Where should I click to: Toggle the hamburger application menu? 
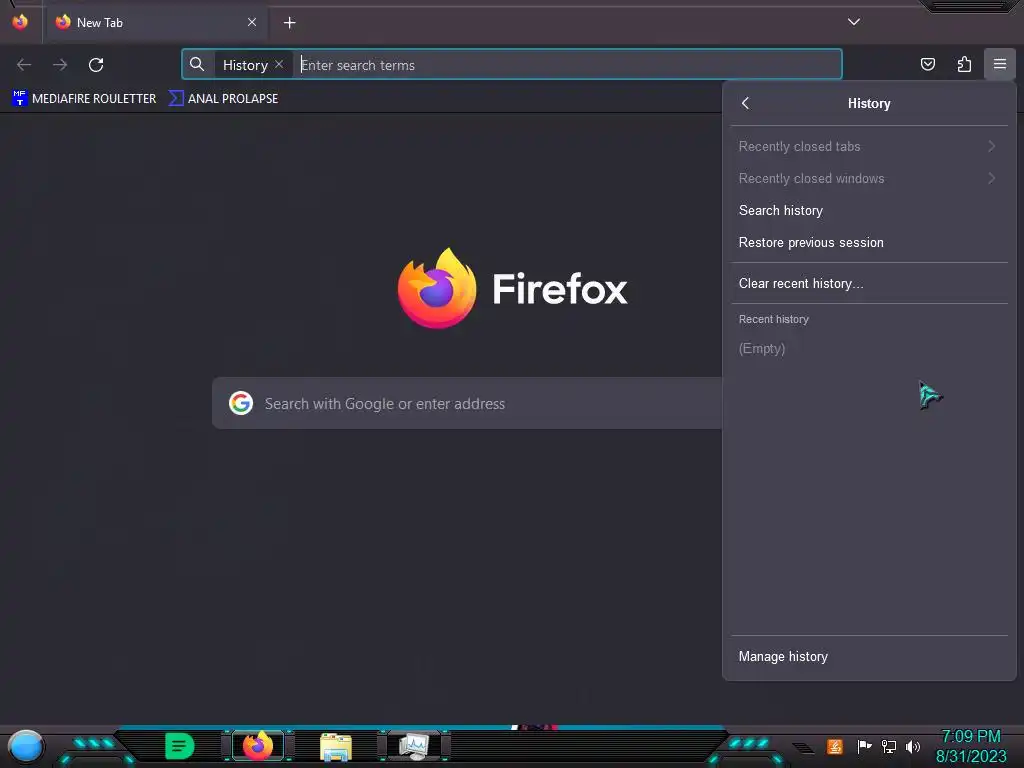1000,64
